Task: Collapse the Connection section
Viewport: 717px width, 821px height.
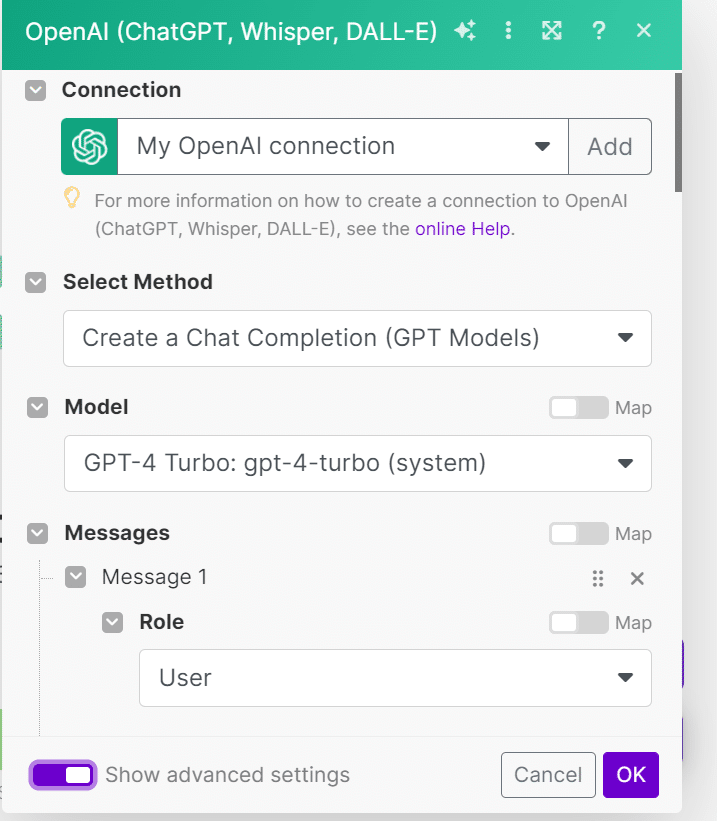Action: [36, 91]
